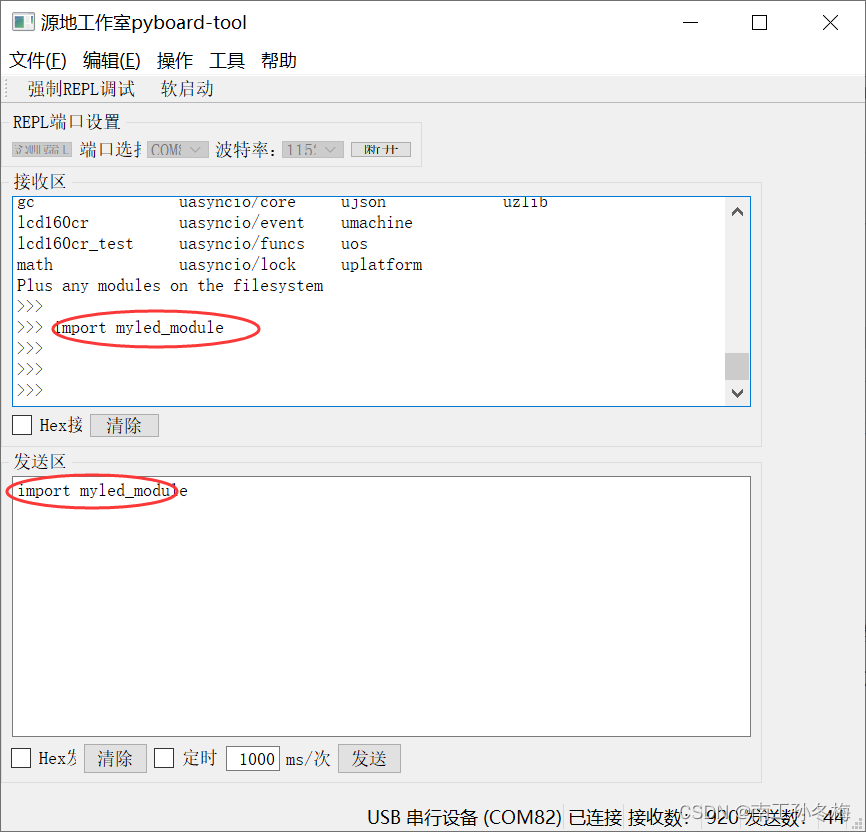Viewport: 866px width, 832px height.
Task: Click the pyboard-tool app icon in title bar
Action: click(23, 23)
